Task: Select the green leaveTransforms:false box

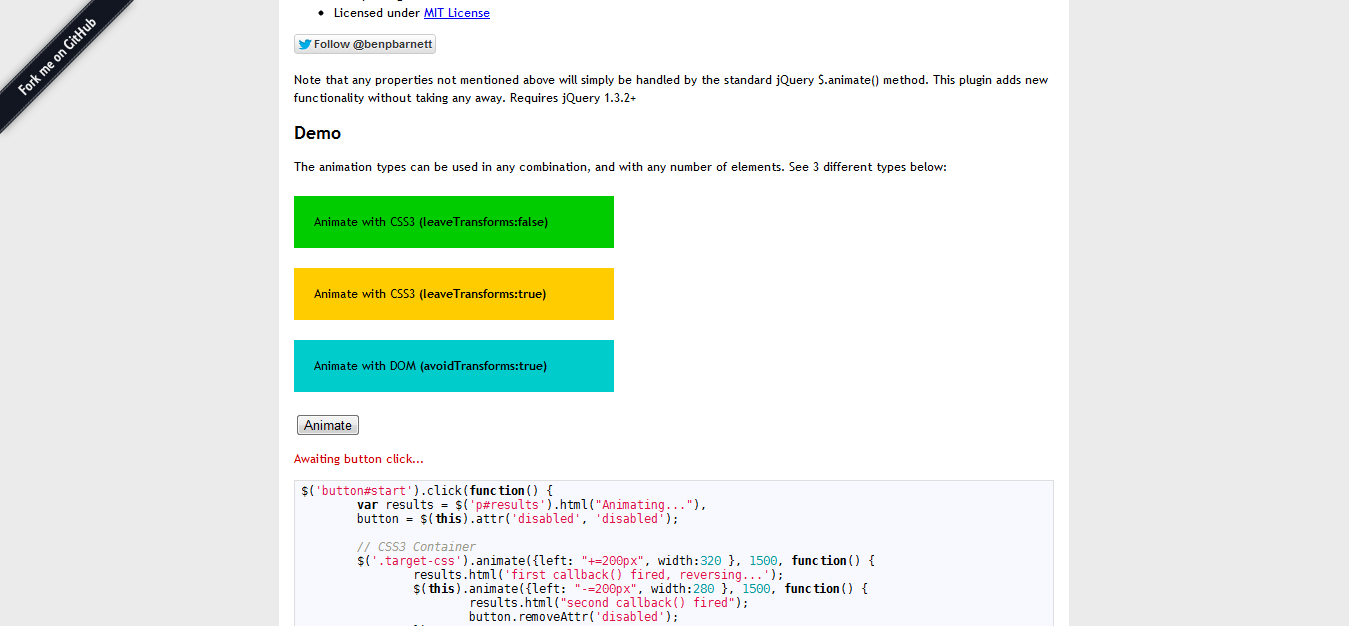Action: pyautogui.click(x=453, y=221)
